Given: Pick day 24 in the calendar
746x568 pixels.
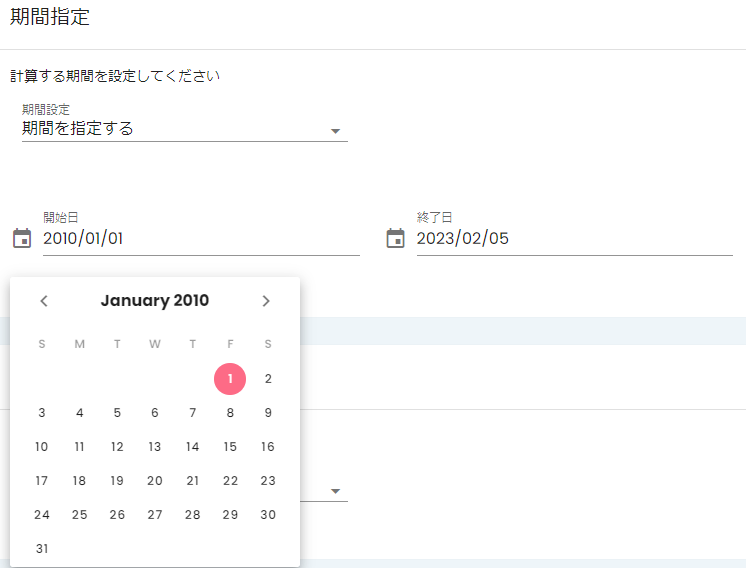Looking at the screenshot, I should [x=42, y=515].
